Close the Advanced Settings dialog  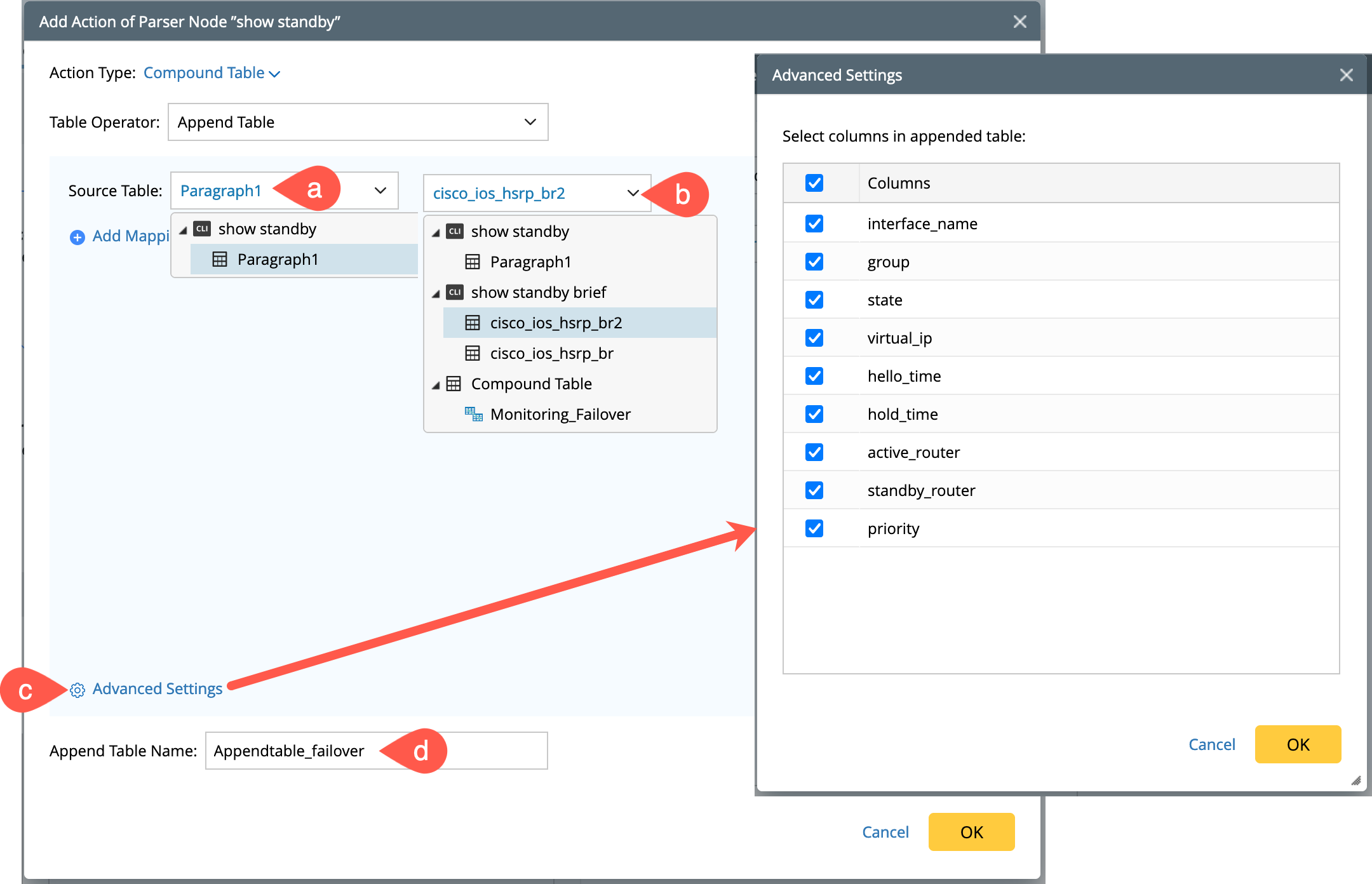tap(1346, 76)
